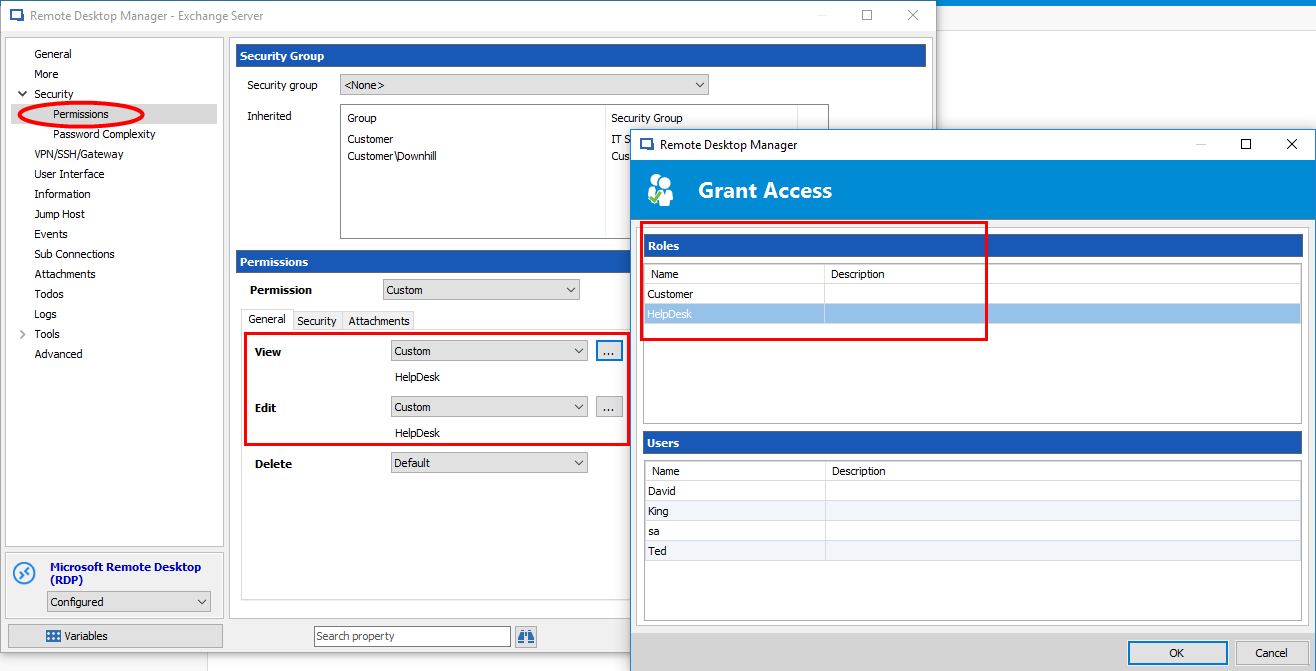The image size is (1316, 671).
Task: Select User Interface in the sidebar
Action: pyautogui.click(x=69, y=174)
